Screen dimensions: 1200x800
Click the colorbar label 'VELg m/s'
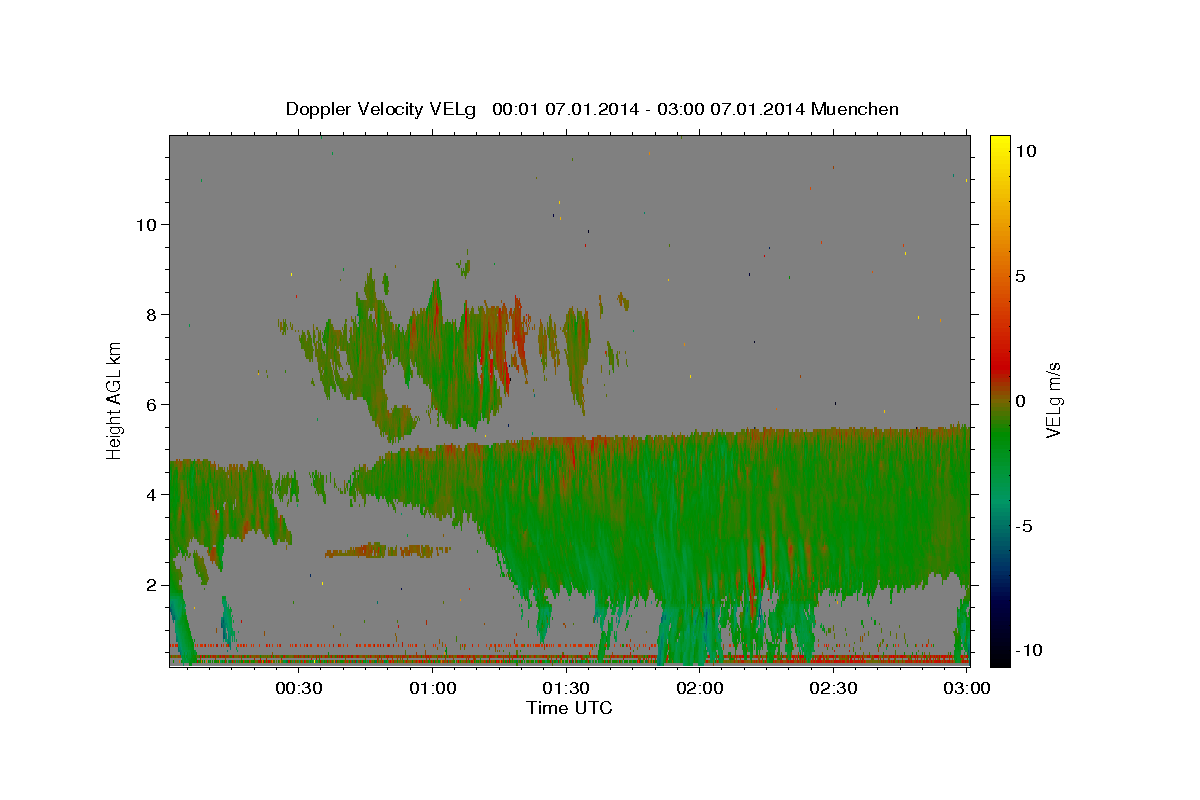pos(1053,400)
